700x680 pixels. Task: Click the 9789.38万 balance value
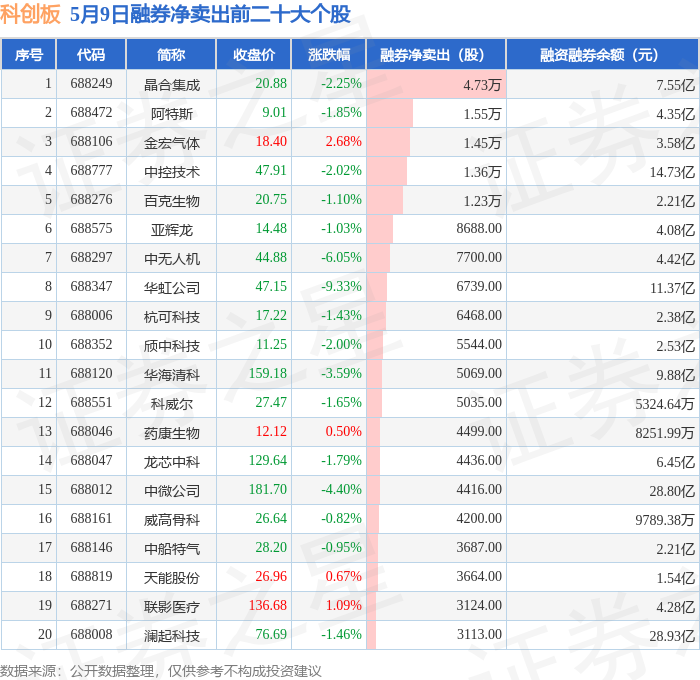[x=665, y=520]
